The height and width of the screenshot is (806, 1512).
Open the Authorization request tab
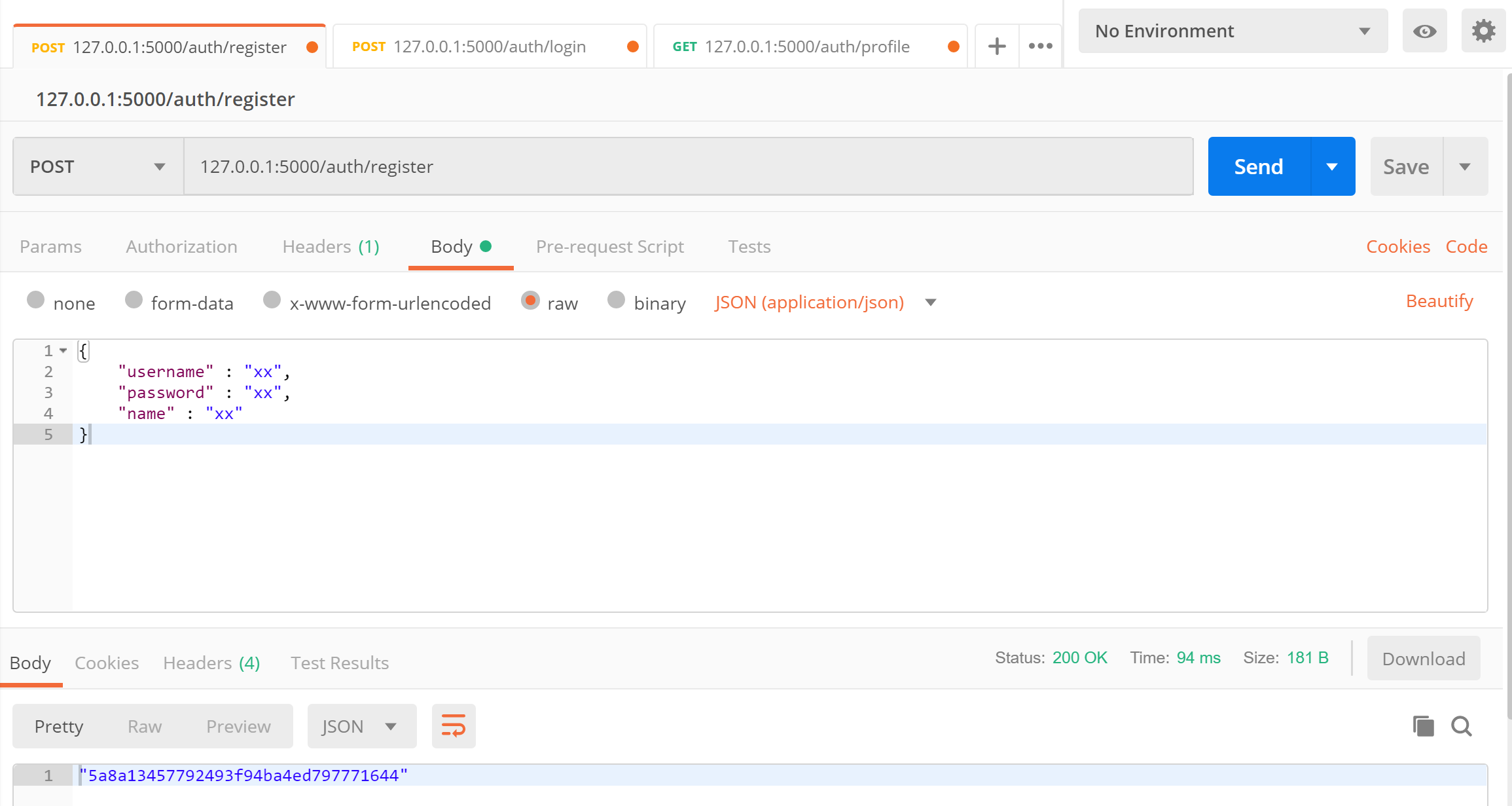(181, 247)
